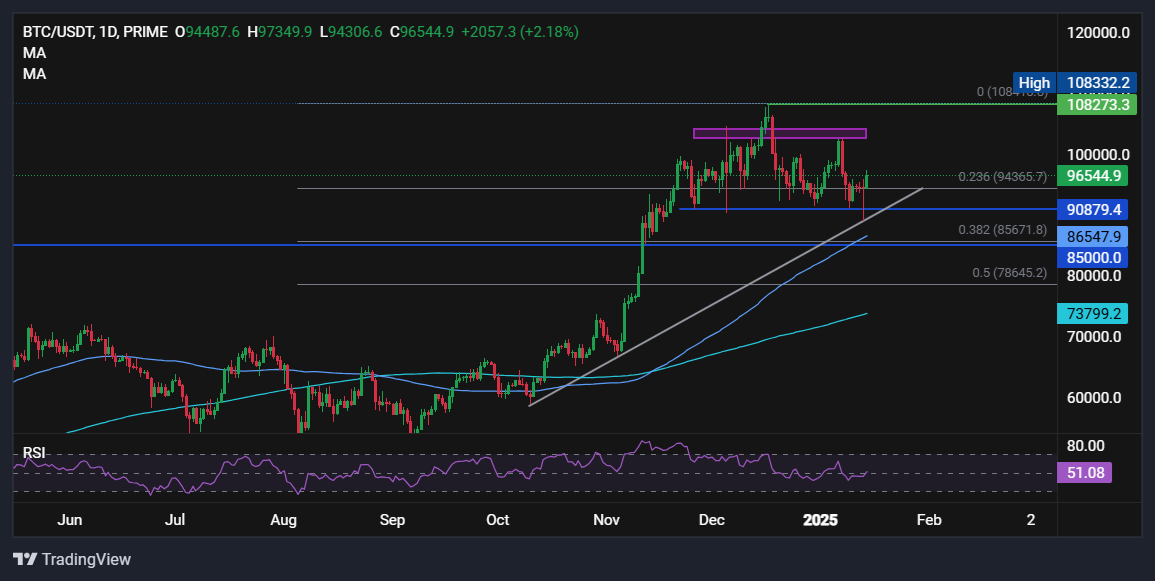Viewport: 1155px width, 581px height.
Task: Click the purple 51.08 RSI value tag
Action: [x=1084, y=473]
